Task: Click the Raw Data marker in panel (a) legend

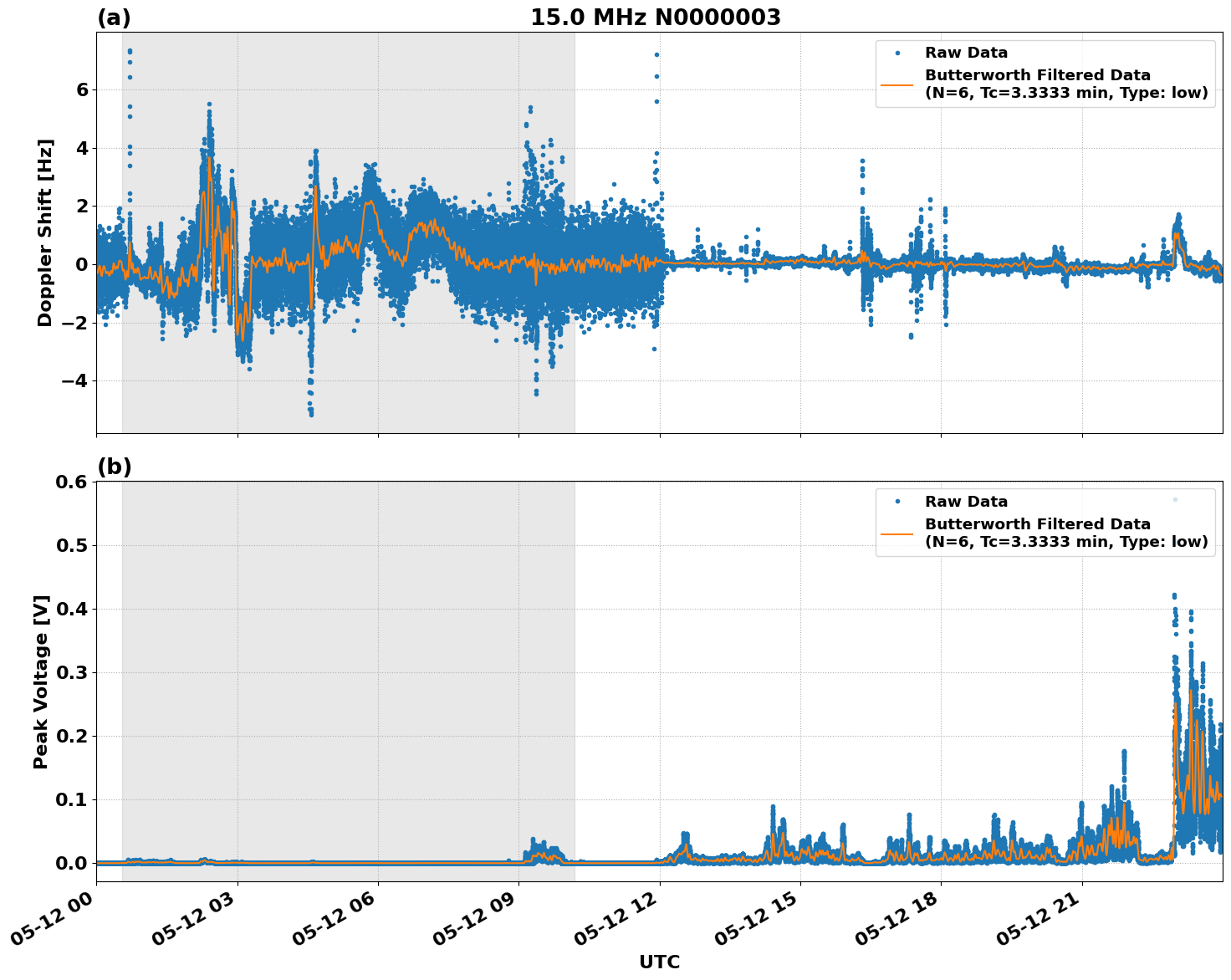Action: pos(896,52)
